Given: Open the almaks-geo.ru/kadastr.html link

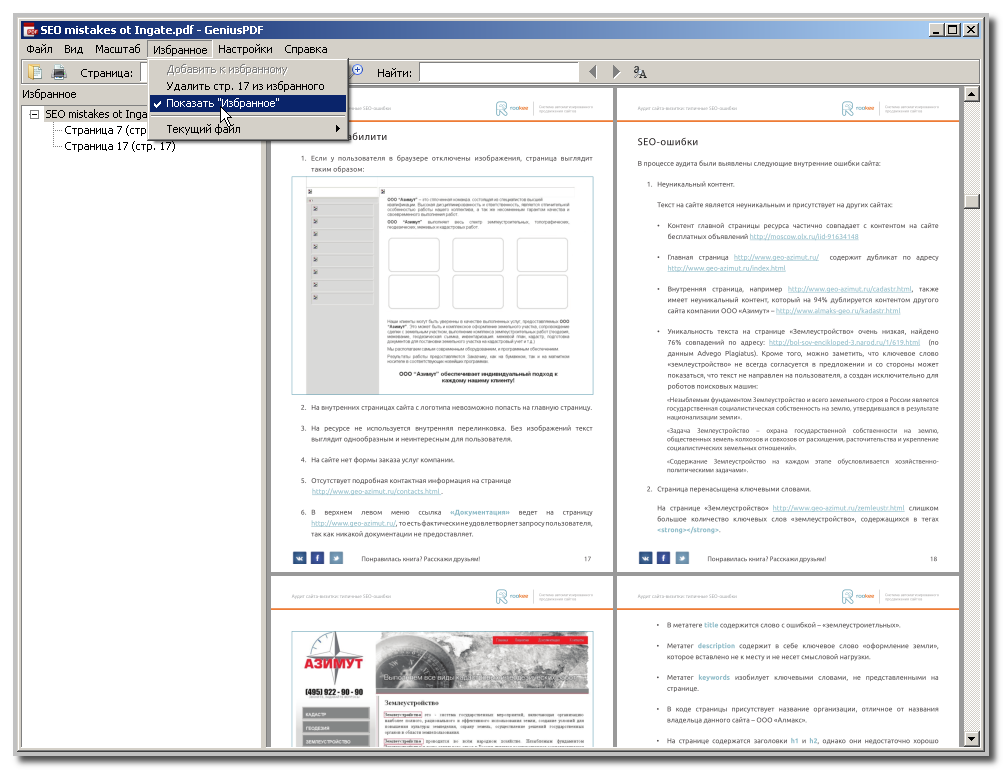Looking at the screenshot, I should [838, 311].
